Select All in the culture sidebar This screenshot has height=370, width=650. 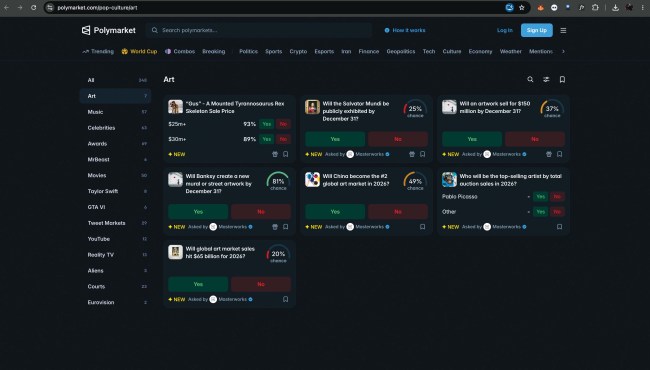point(116,80)
